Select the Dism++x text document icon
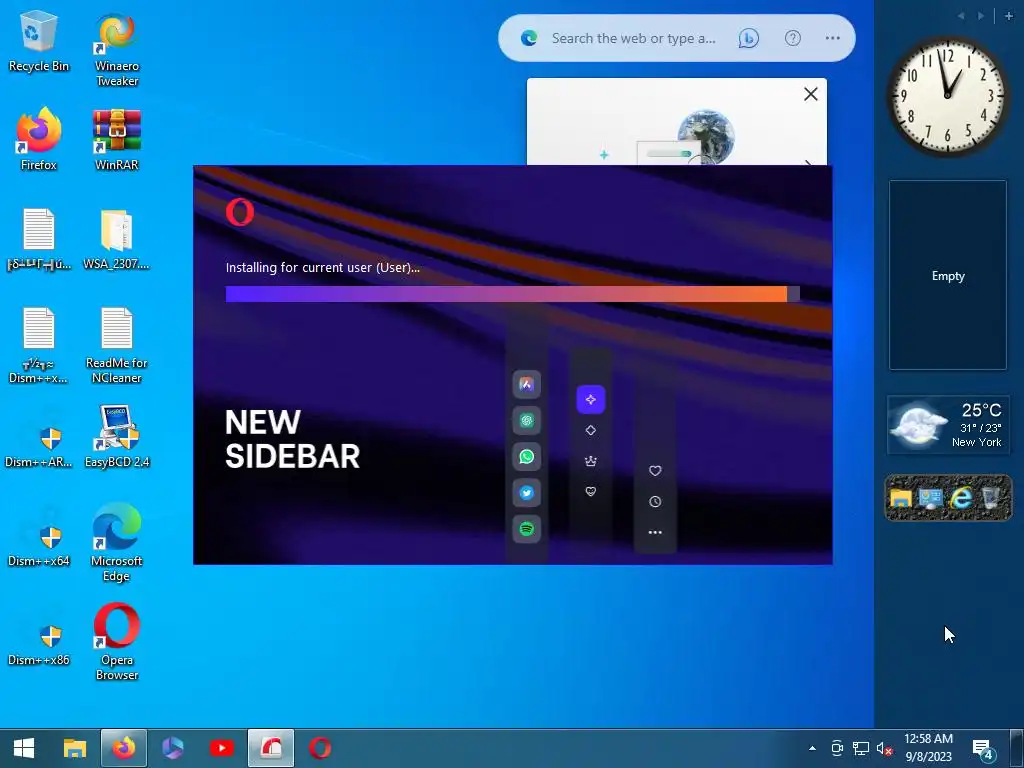 tap(38, 345)
